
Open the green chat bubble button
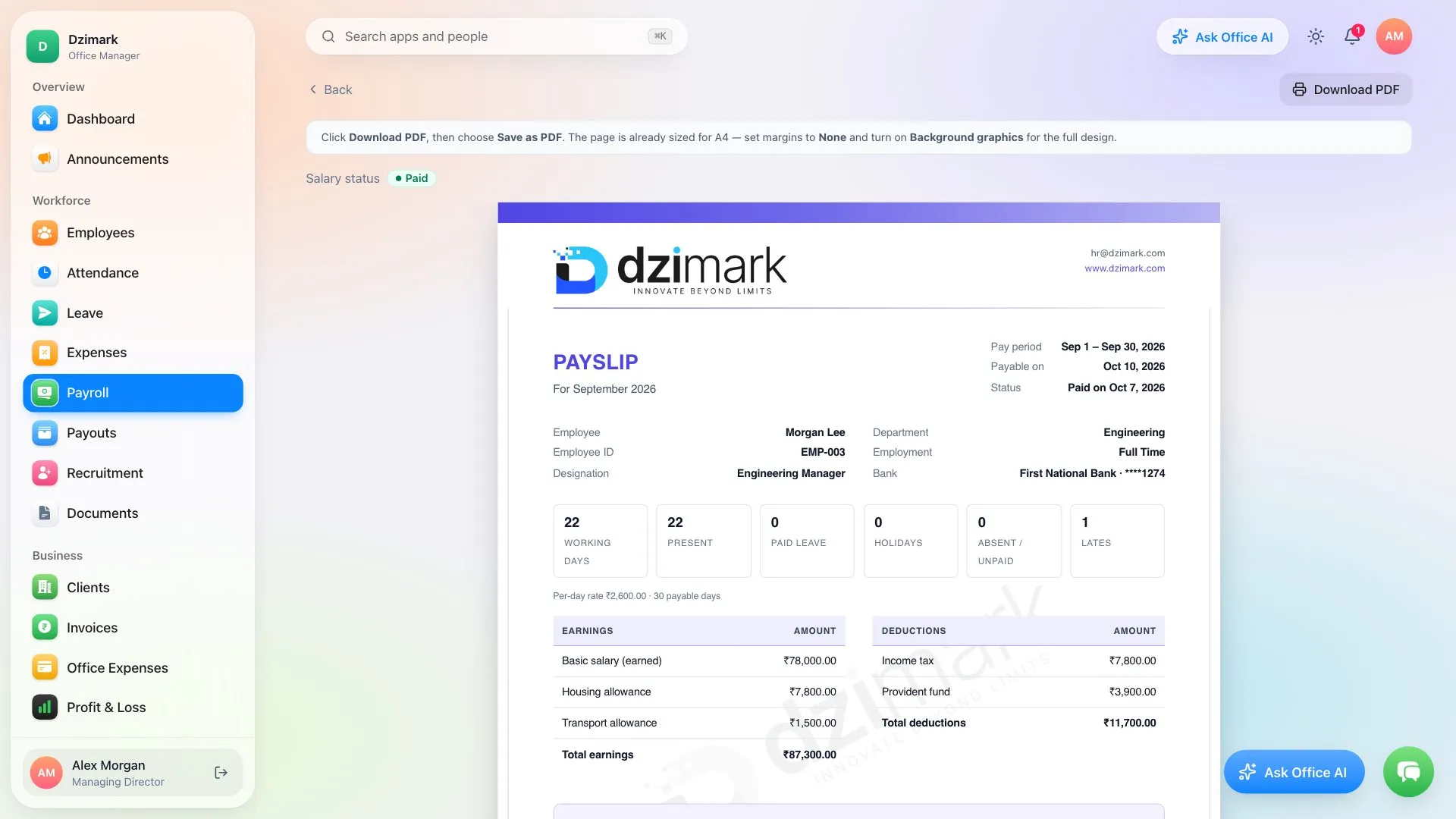(x=1408, y=772)
